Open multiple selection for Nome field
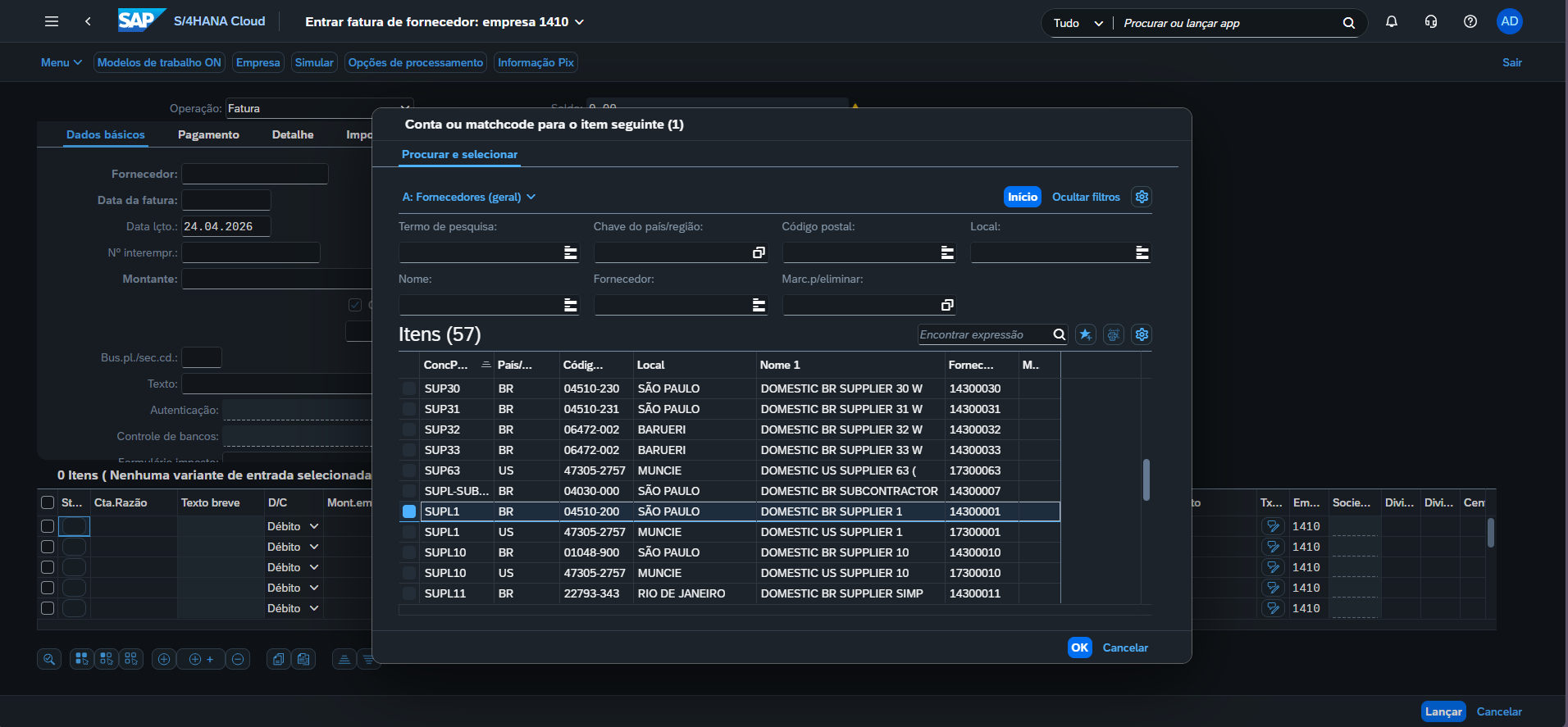 [571, 305]
